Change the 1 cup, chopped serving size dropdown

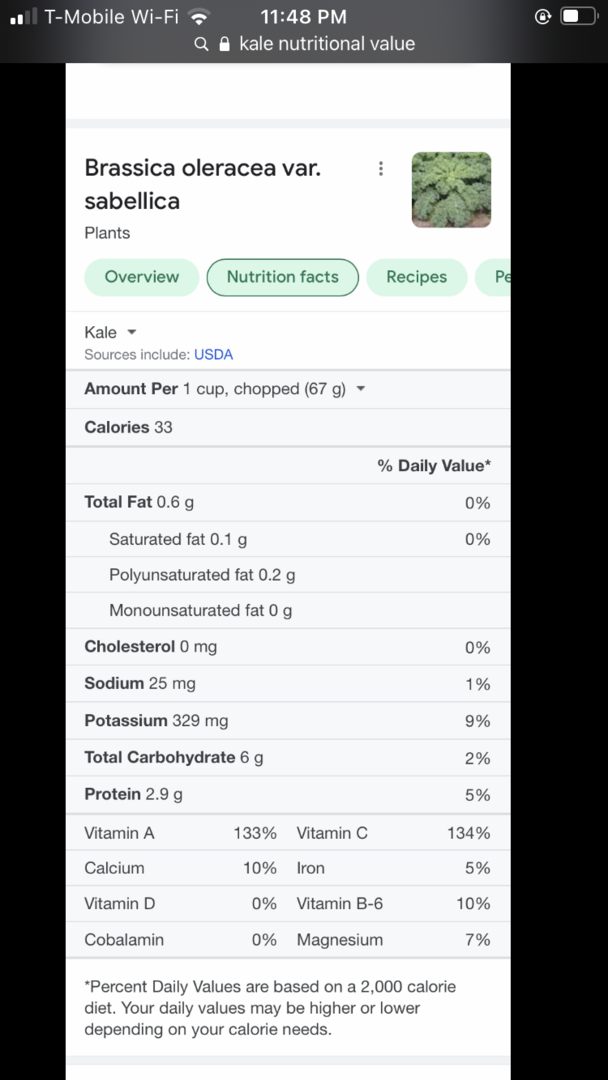click(273, 389)
